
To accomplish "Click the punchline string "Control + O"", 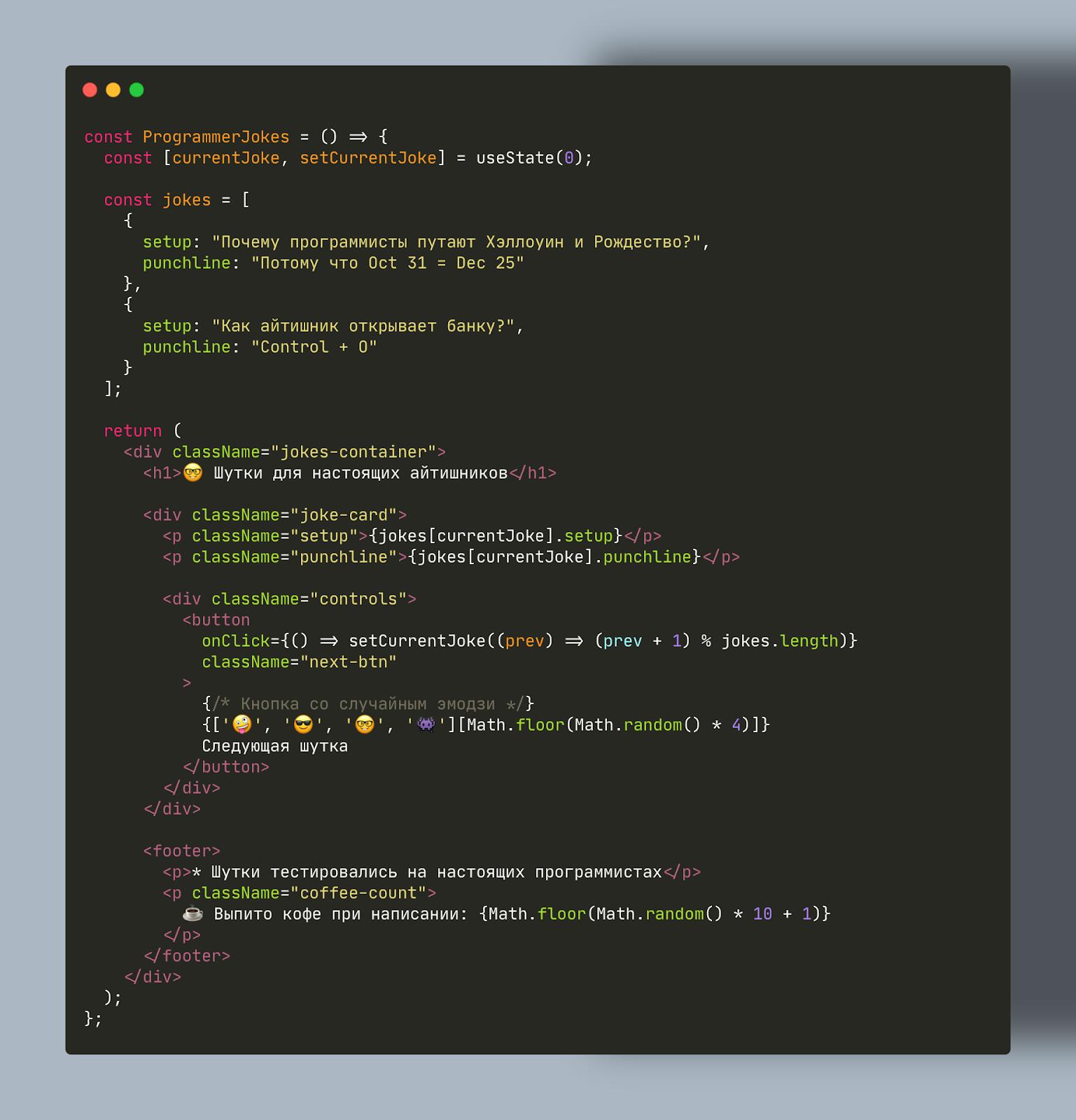I will 314,347.
